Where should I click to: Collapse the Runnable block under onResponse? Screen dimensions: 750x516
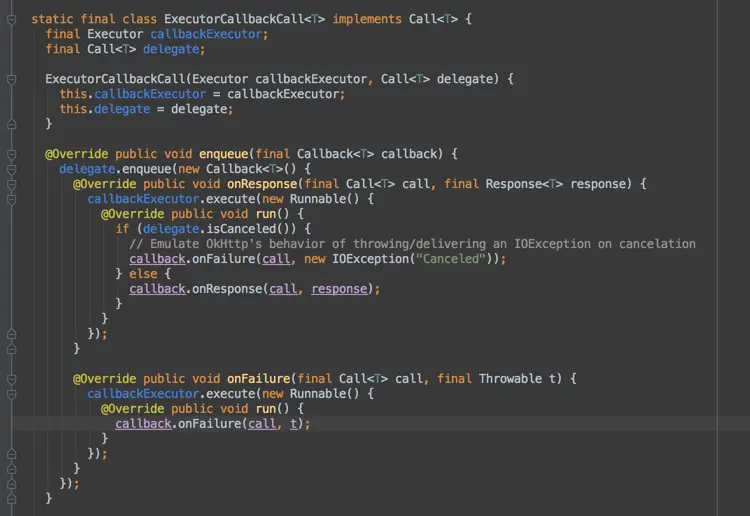coord(11,199)
